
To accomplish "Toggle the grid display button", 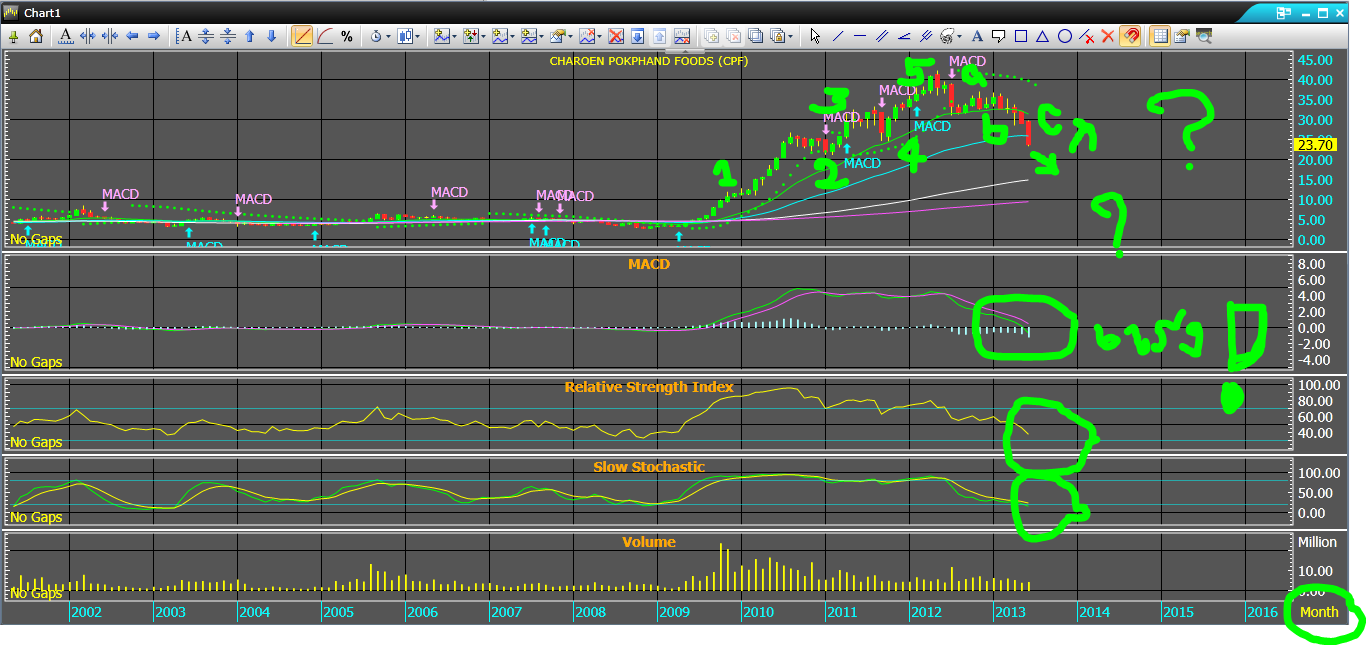I will (x=1160, y=36).
